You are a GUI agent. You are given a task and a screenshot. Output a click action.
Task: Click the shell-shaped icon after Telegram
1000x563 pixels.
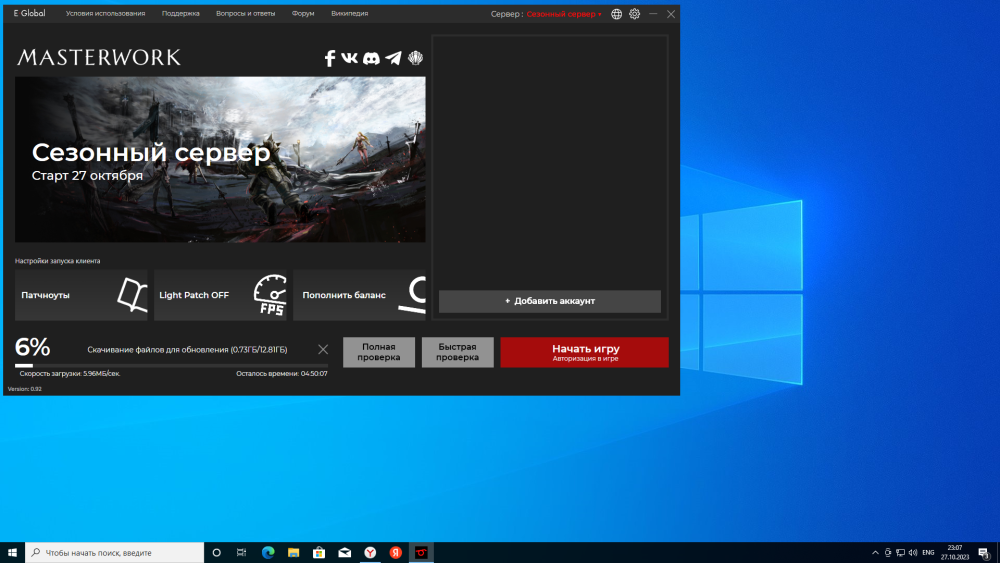[x=415, y=58]
